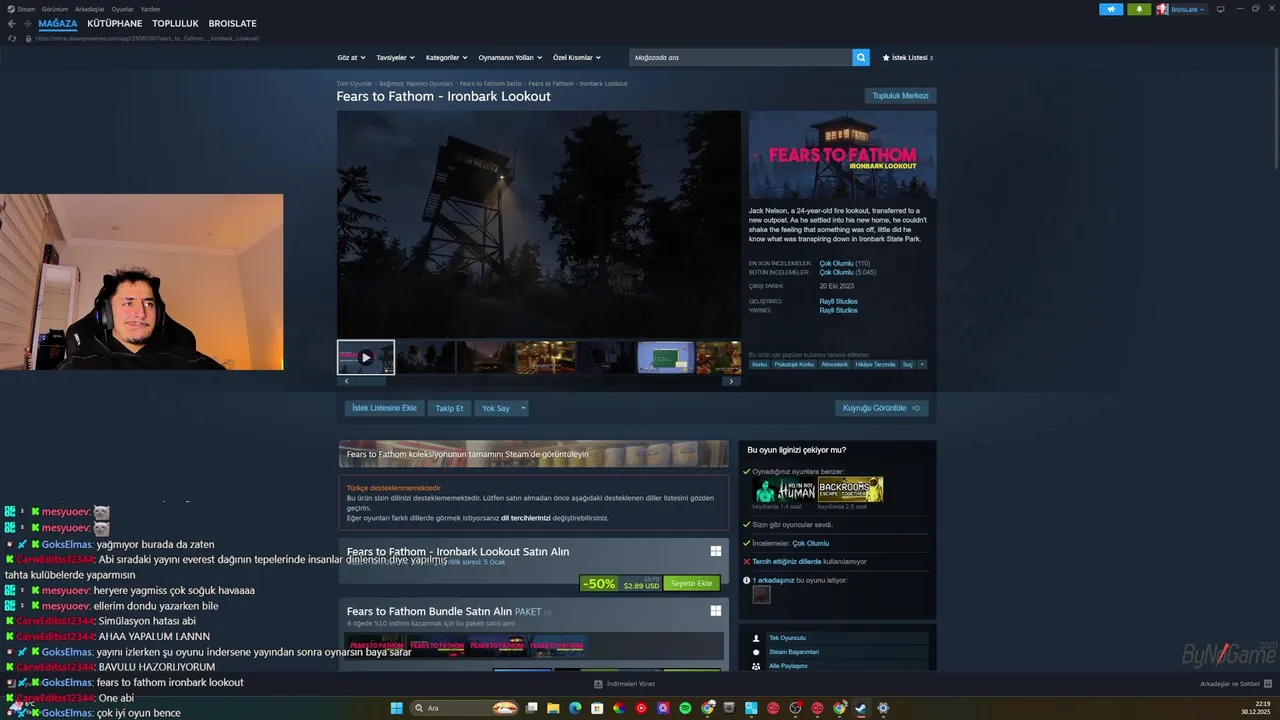Click Takip Et button
The image size is (1280, 720).
pos(450,408)
